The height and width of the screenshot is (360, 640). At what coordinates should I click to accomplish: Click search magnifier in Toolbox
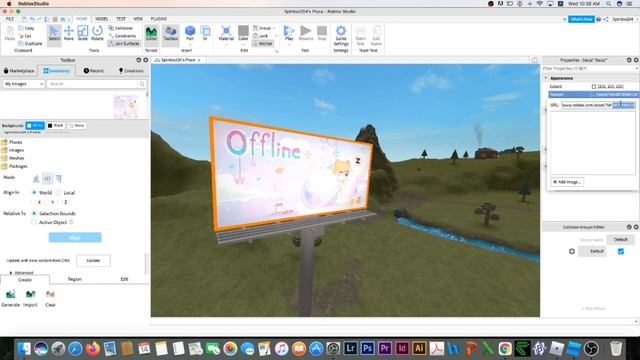point(142,84)
